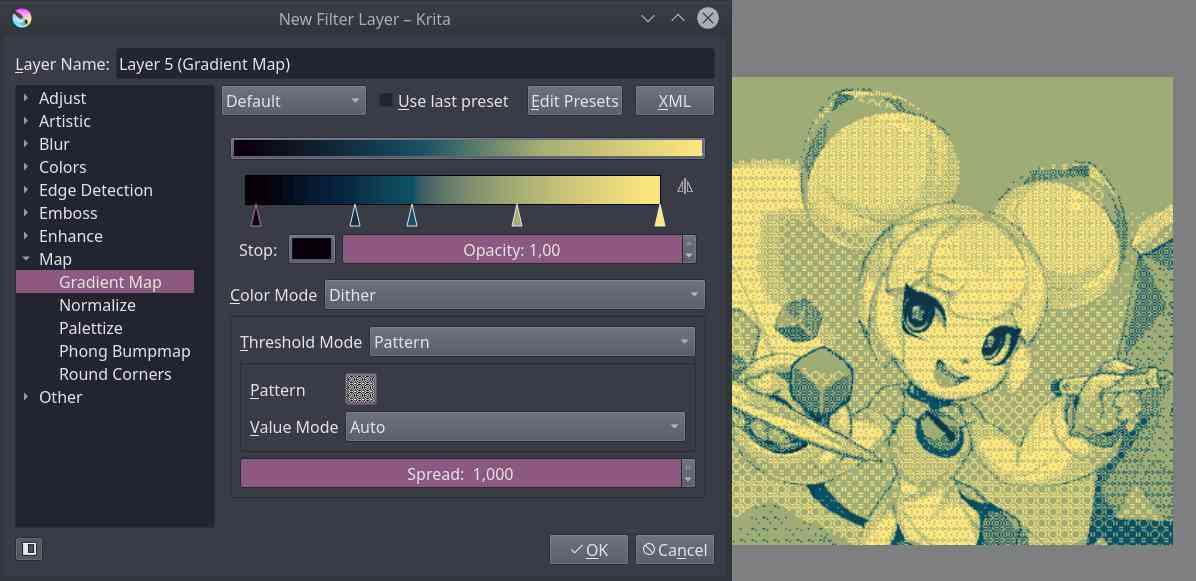This screenshot has width=1196, height=581.
Task: Expand the Artistic filter category
Action: (26, 121)
